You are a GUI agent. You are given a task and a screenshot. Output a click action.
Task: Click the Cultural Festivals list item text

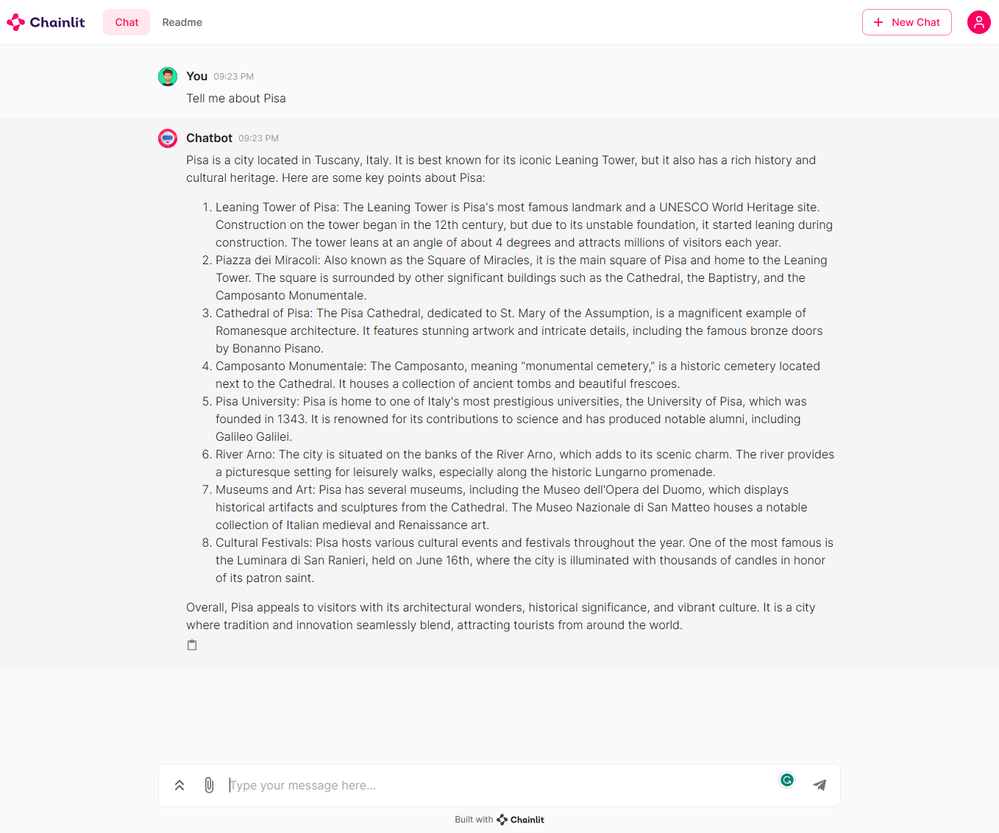[x=524, y=560]
